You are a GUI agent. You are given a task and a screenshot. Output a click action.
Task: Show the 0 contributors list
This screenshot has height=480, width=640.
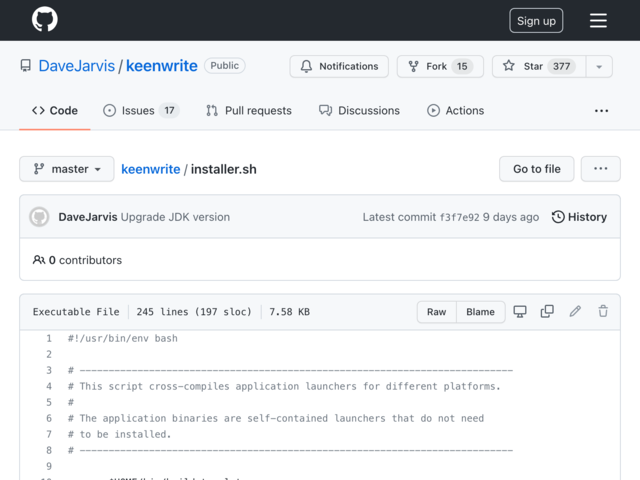coord(77,260)
